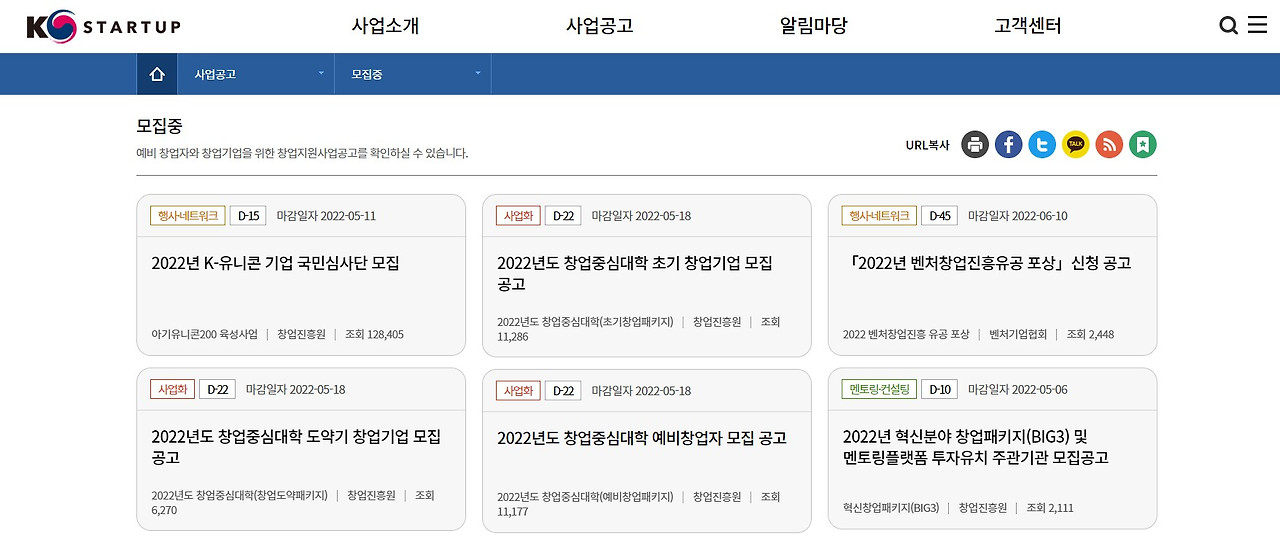Screen dimensions: 1280x544
Task: Click 벤처기업협회 organization text
Action: click(x=1018, y=334)
